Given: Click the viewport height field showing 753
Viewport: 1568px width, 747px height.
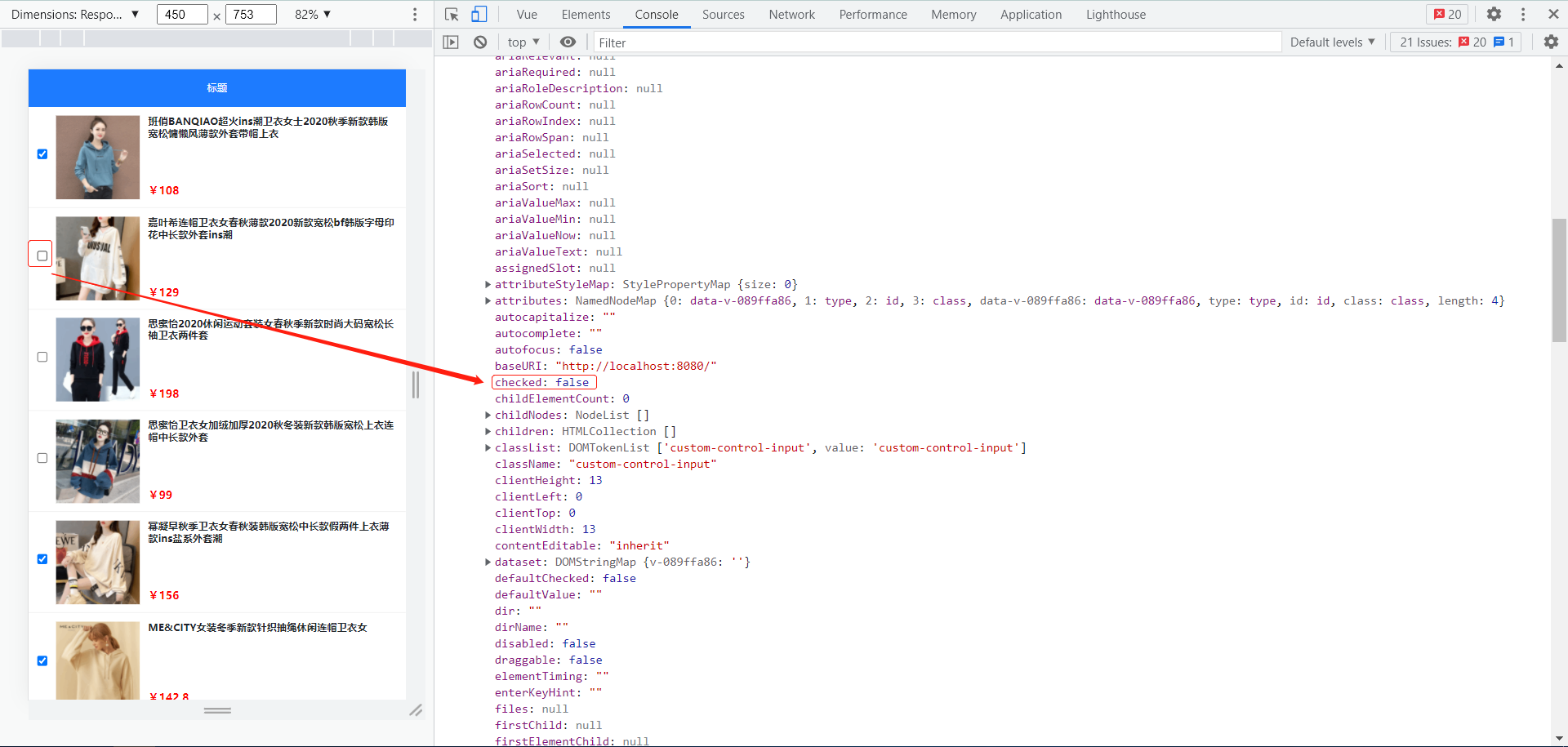Looking at the screenshot, I should click(251, 15).
